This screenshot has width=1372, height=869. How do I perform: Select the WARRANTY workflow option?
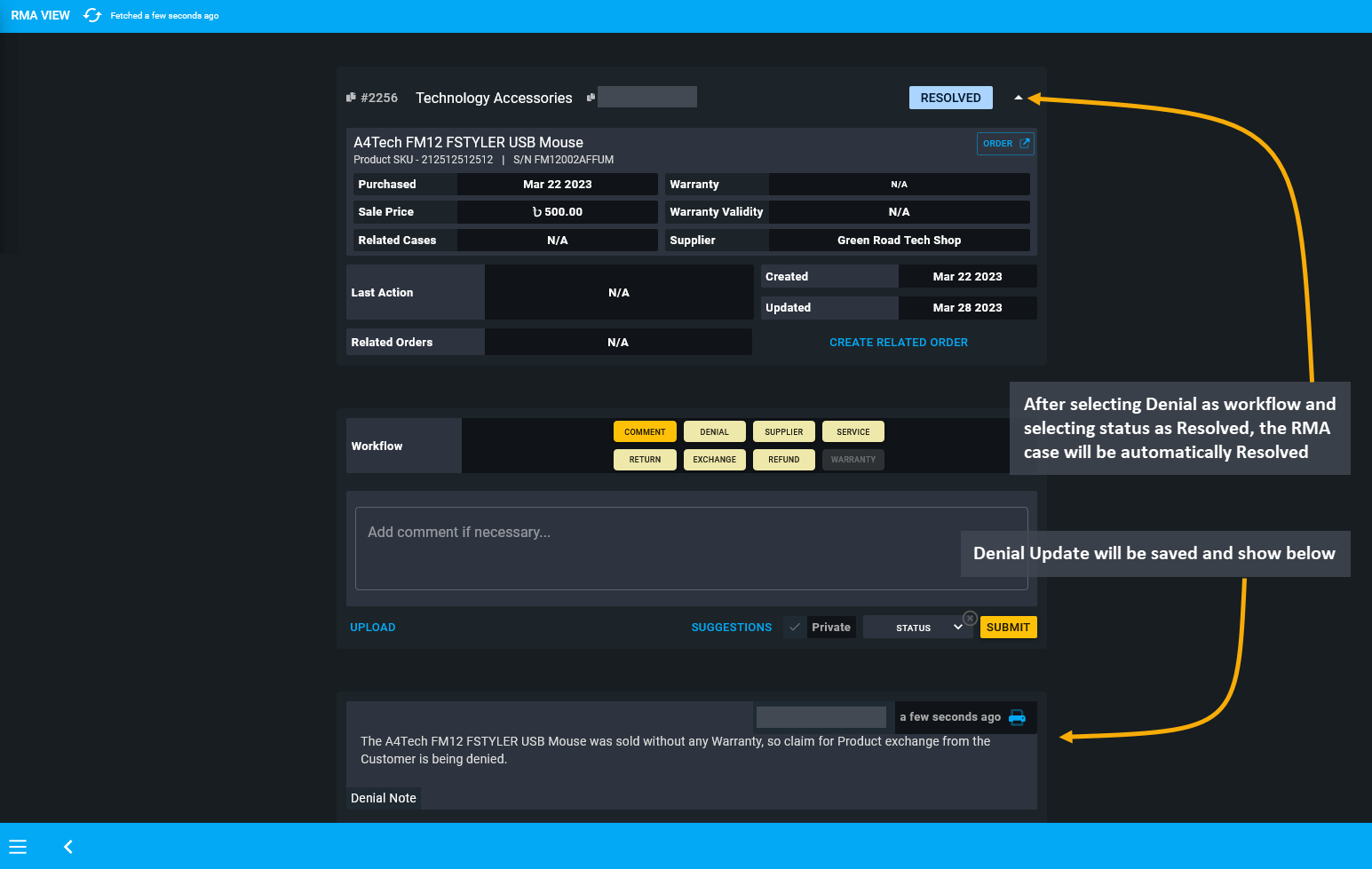853,459
